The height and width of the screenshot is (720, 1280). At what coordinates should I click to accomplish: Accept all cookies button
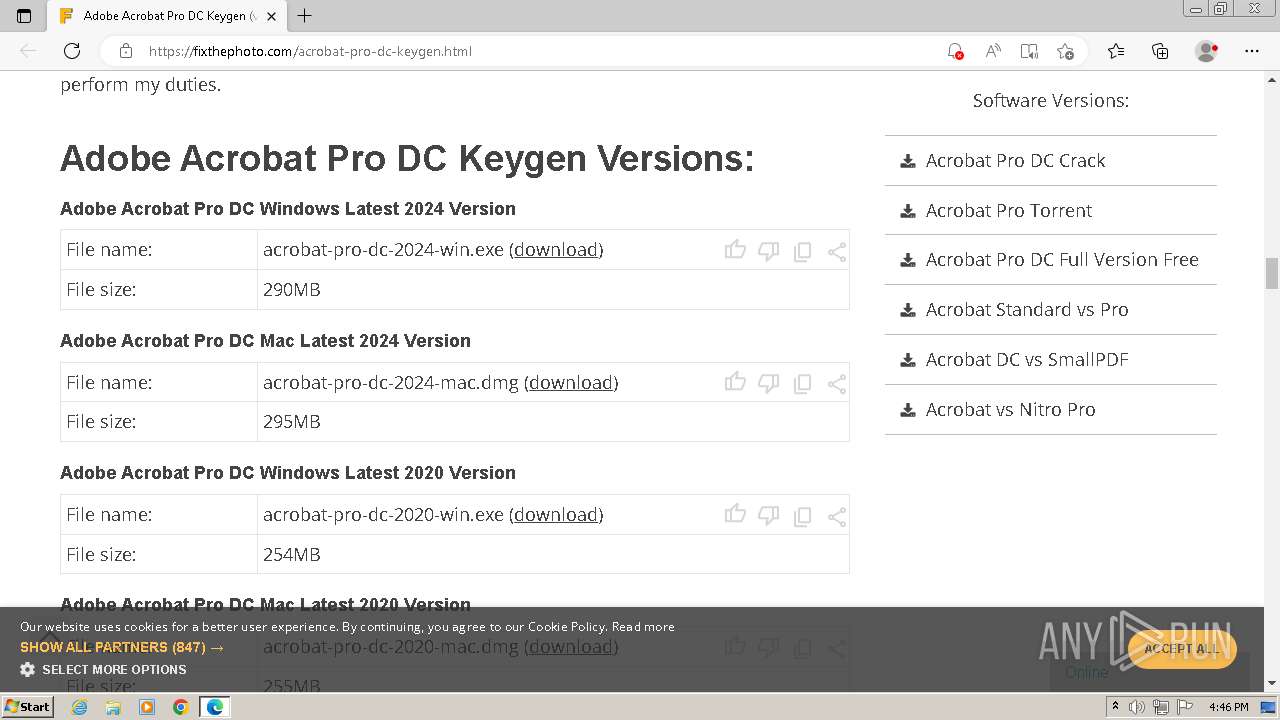coord(1182,649)
